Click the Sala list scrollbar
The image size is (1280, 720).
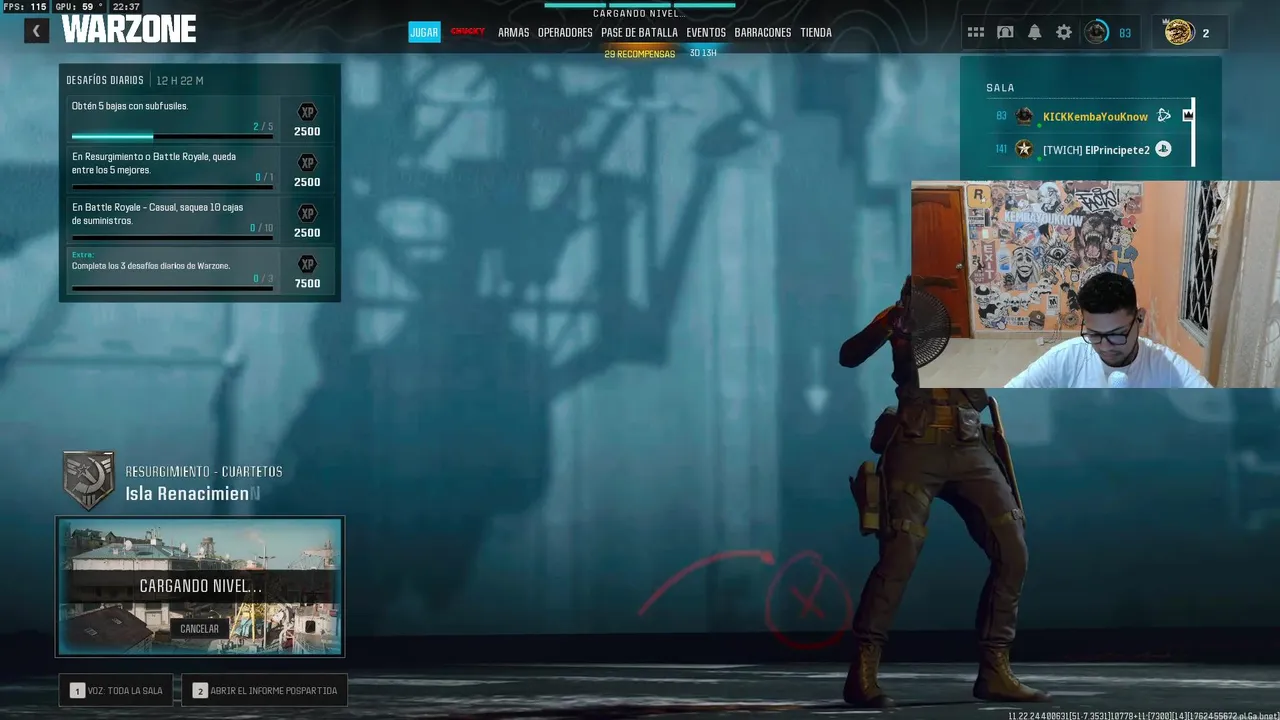(1193, 132)
